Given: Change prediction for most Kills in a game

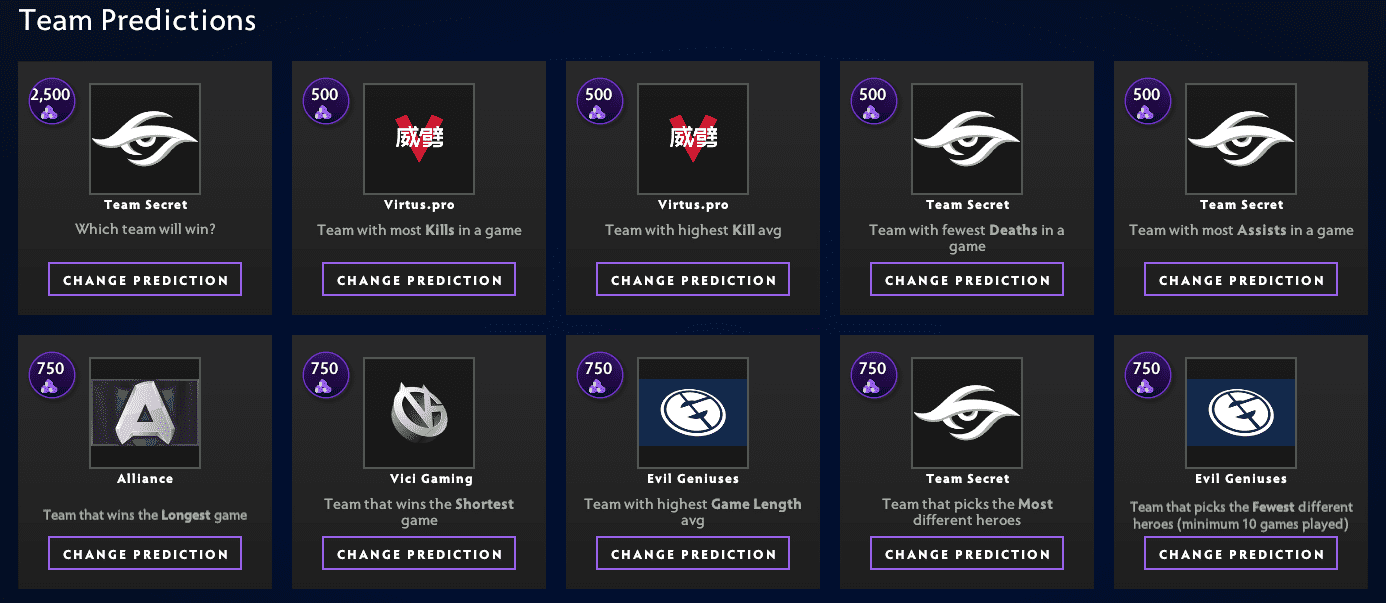Looking at the screenshot, I should (x=419, y=280).
